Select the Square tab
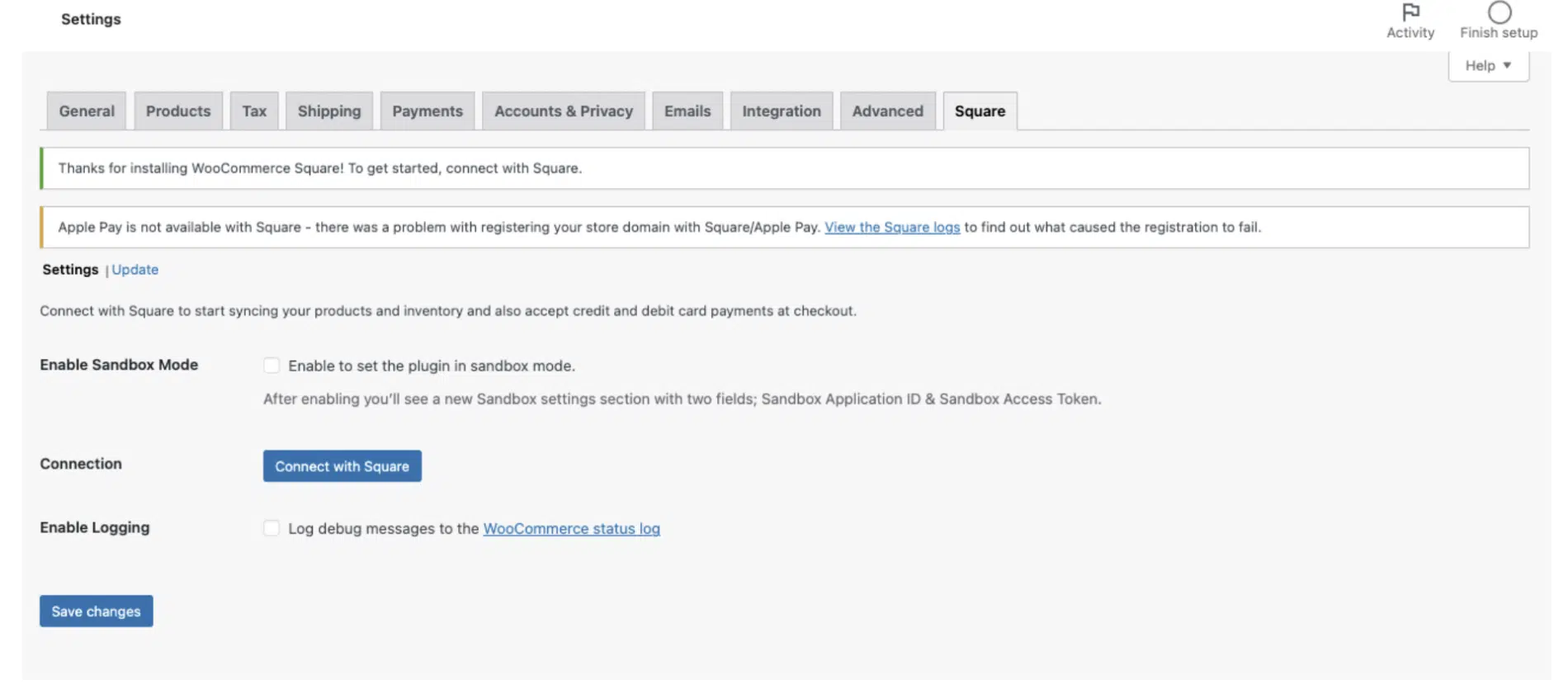 980,111
